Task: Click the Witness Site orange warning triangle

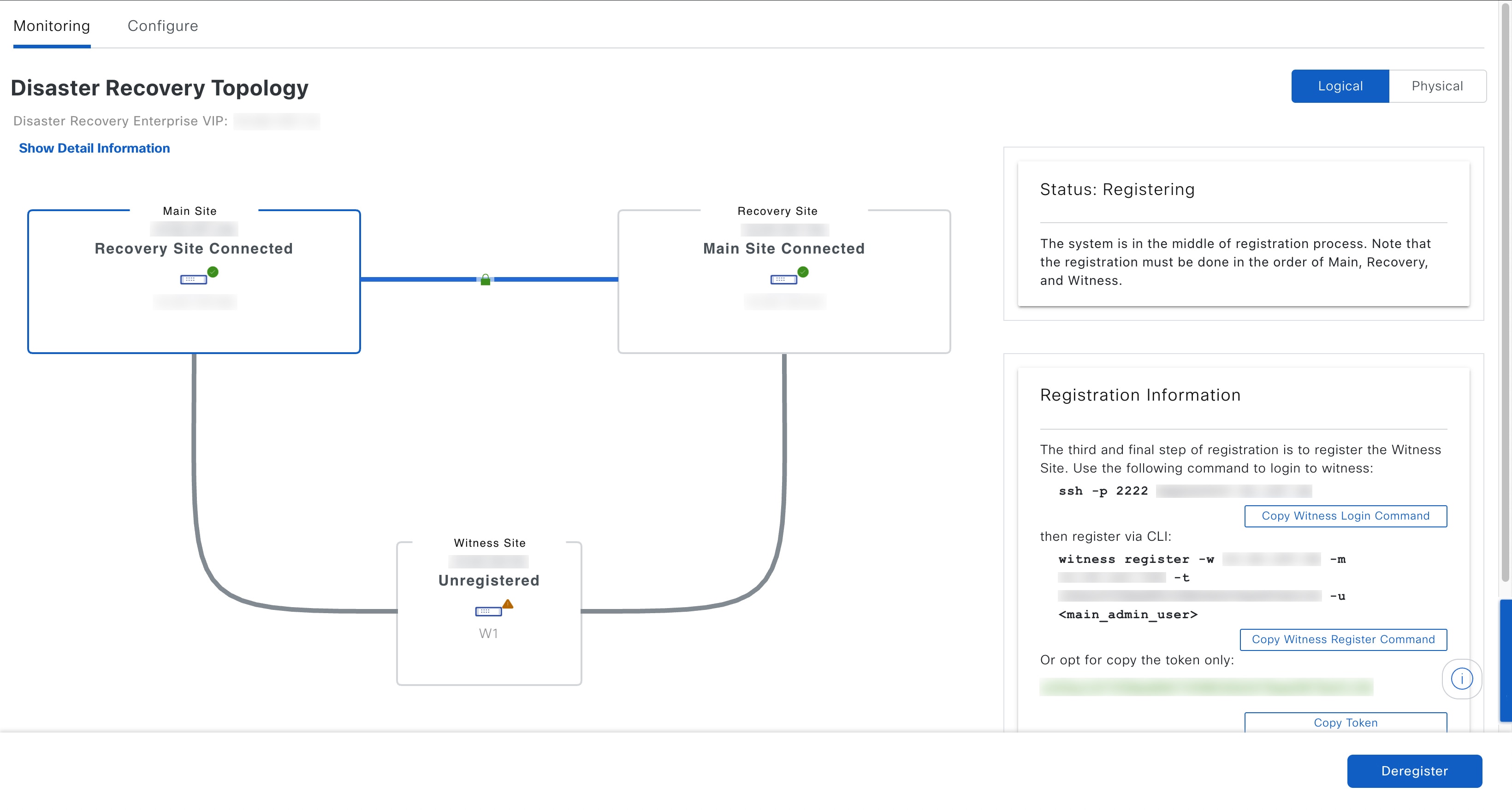Action: [x=508, y=604]
